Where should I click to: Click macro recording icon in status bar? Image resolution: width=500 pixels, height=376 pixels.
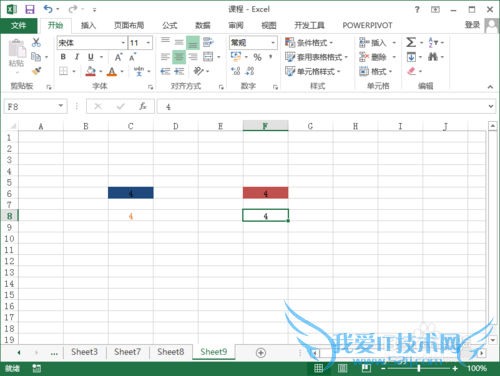[x=36, y=368]
